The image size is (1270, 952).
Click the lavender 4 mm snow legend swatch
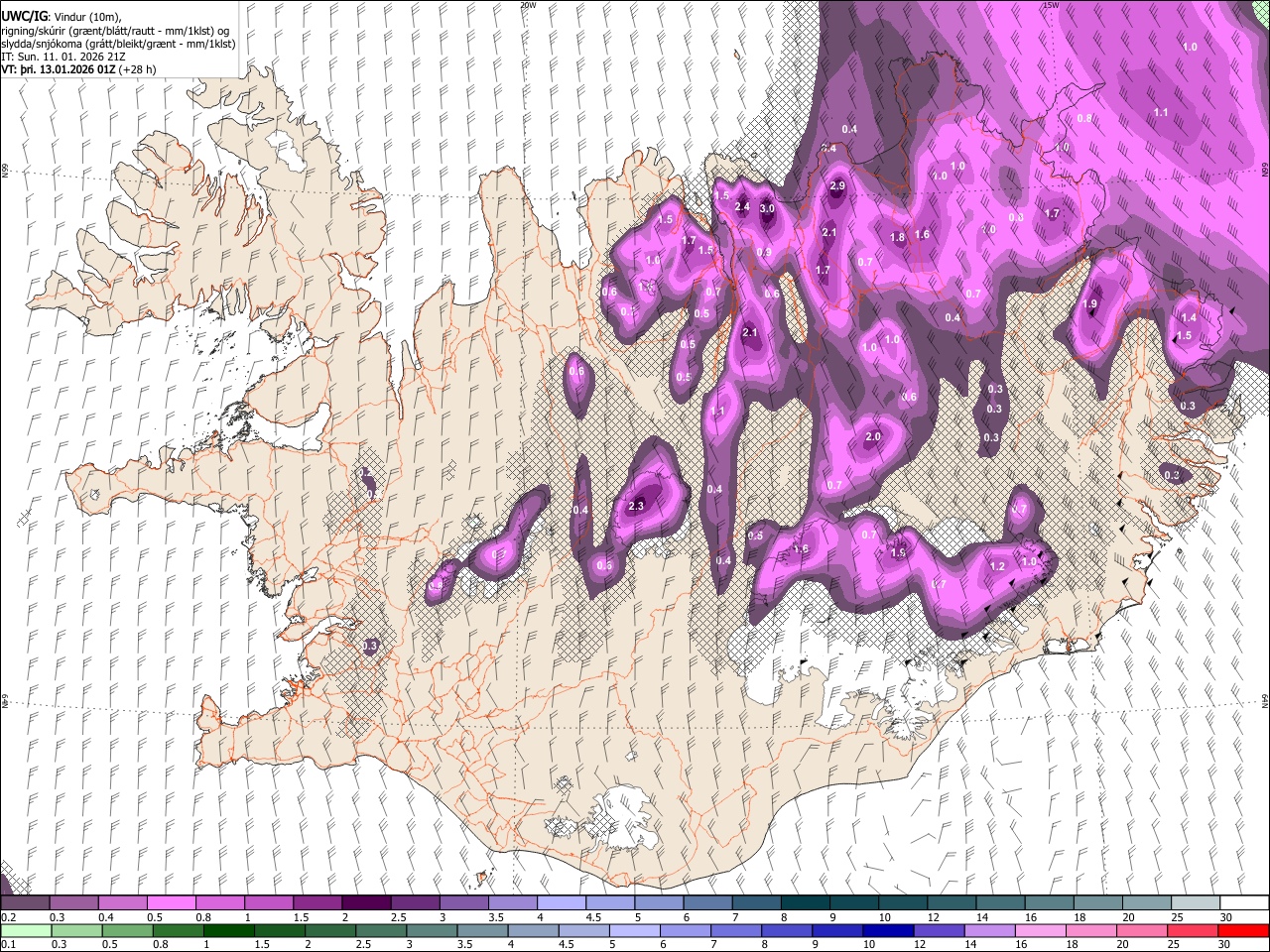point(561,903)
